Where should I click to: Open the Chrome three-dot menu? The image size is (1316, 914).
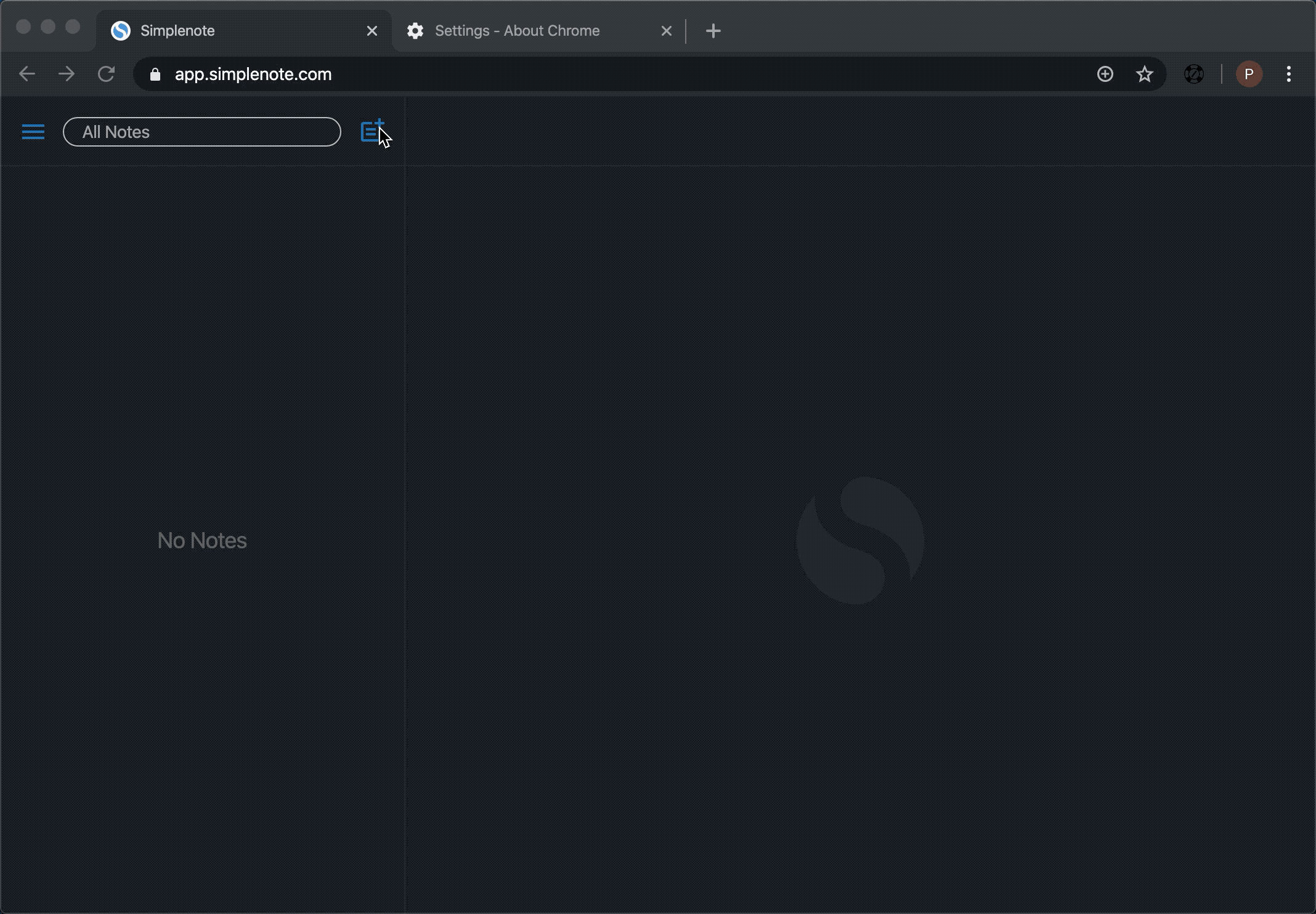coord(1288,74)
